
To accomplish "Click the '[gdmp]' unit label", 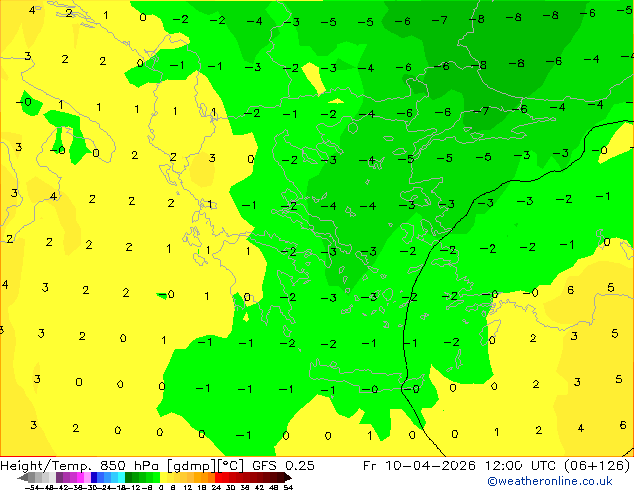I will pyautogui.click(x=191, y=466).
